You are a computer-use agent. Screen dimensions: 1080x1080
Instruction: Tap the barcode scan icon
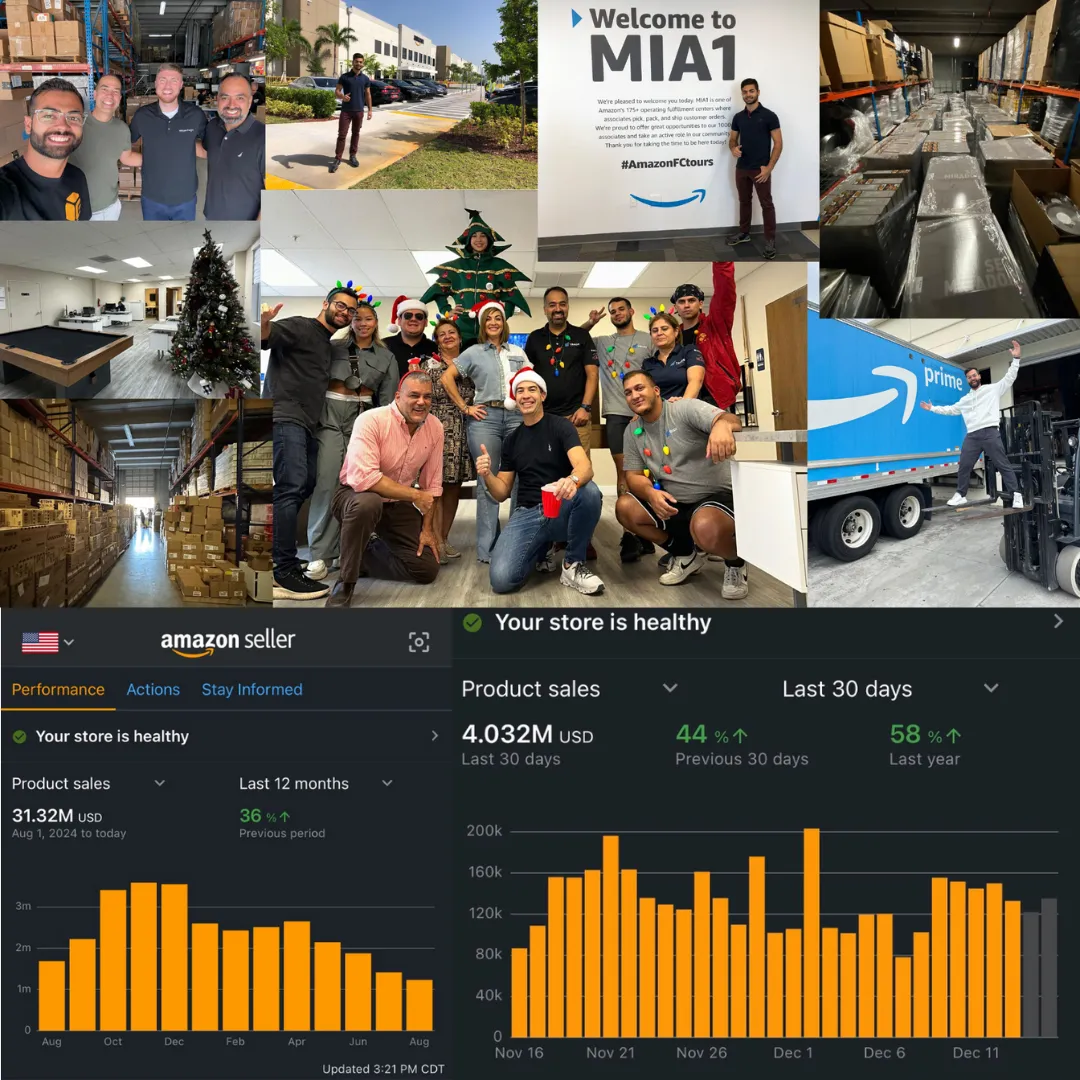419,642
